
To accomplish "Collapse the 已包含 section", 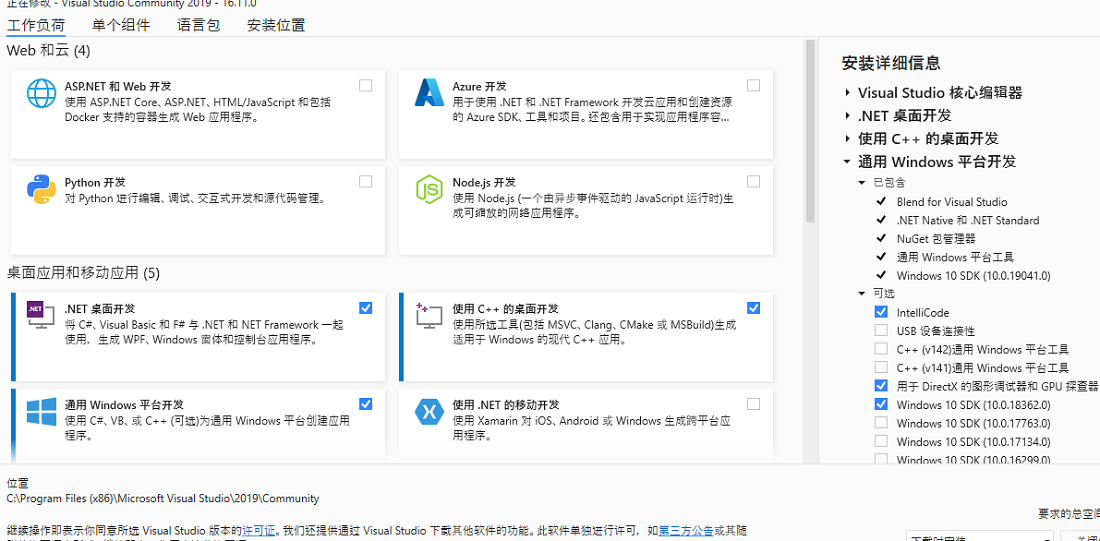I will (x=862, y=183).
